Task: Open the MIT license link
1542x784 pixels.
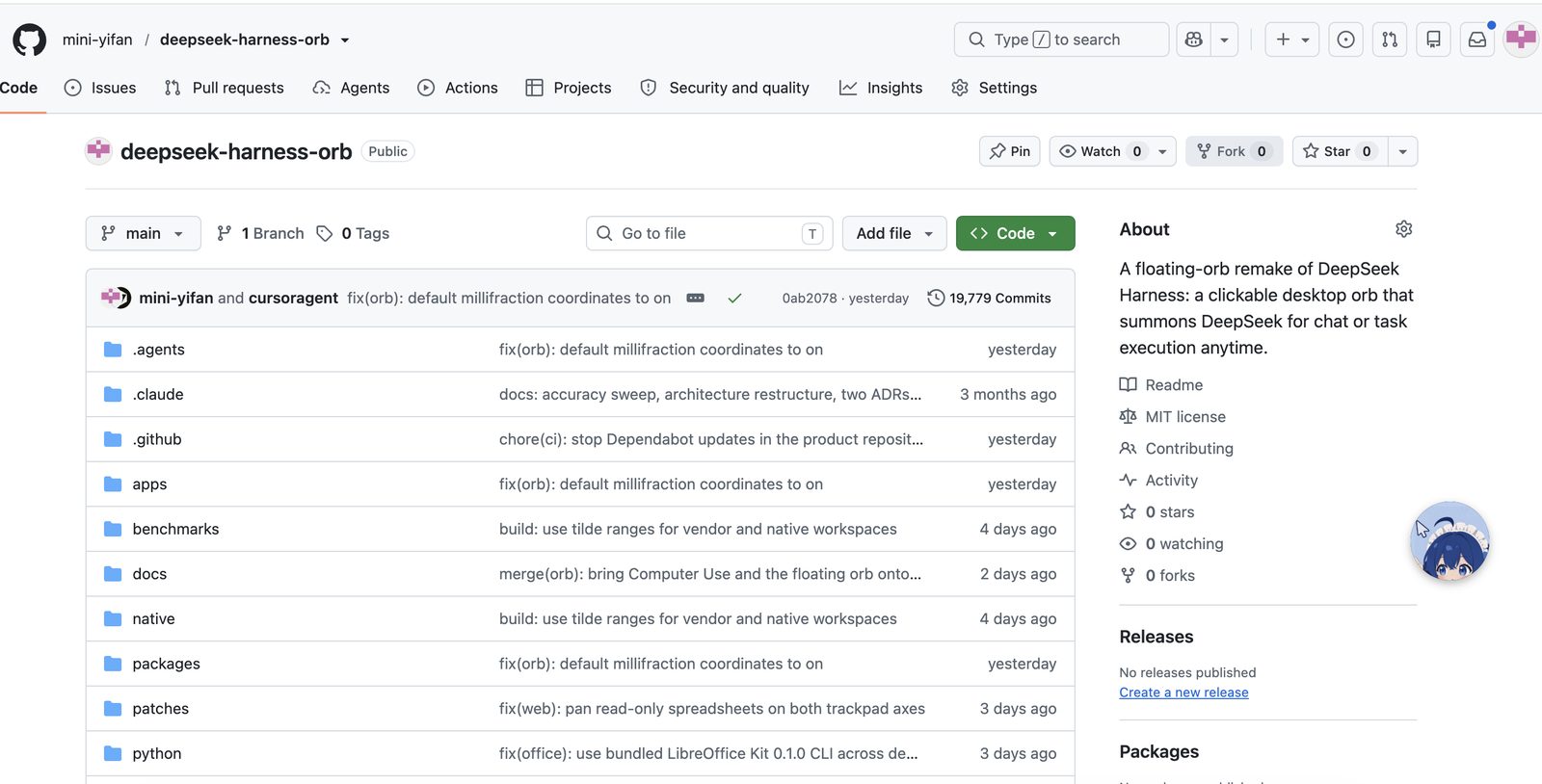Action: tap(1173, 417)
